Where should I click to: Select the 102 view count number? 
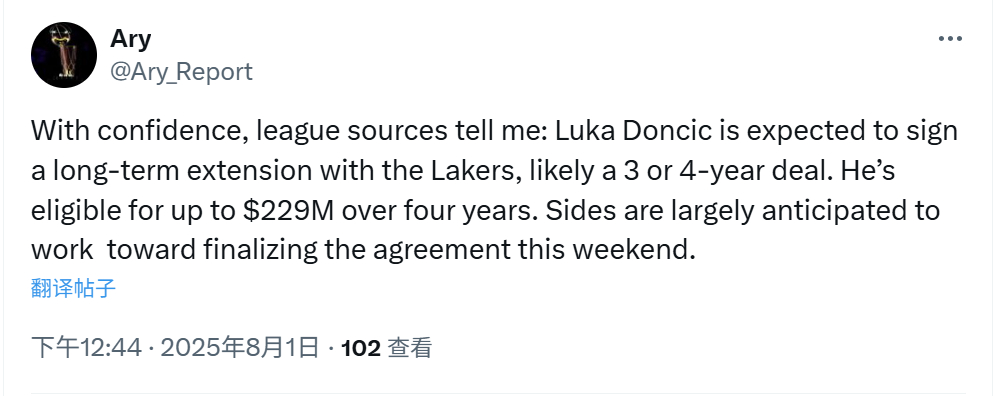(x=361, y=349)
